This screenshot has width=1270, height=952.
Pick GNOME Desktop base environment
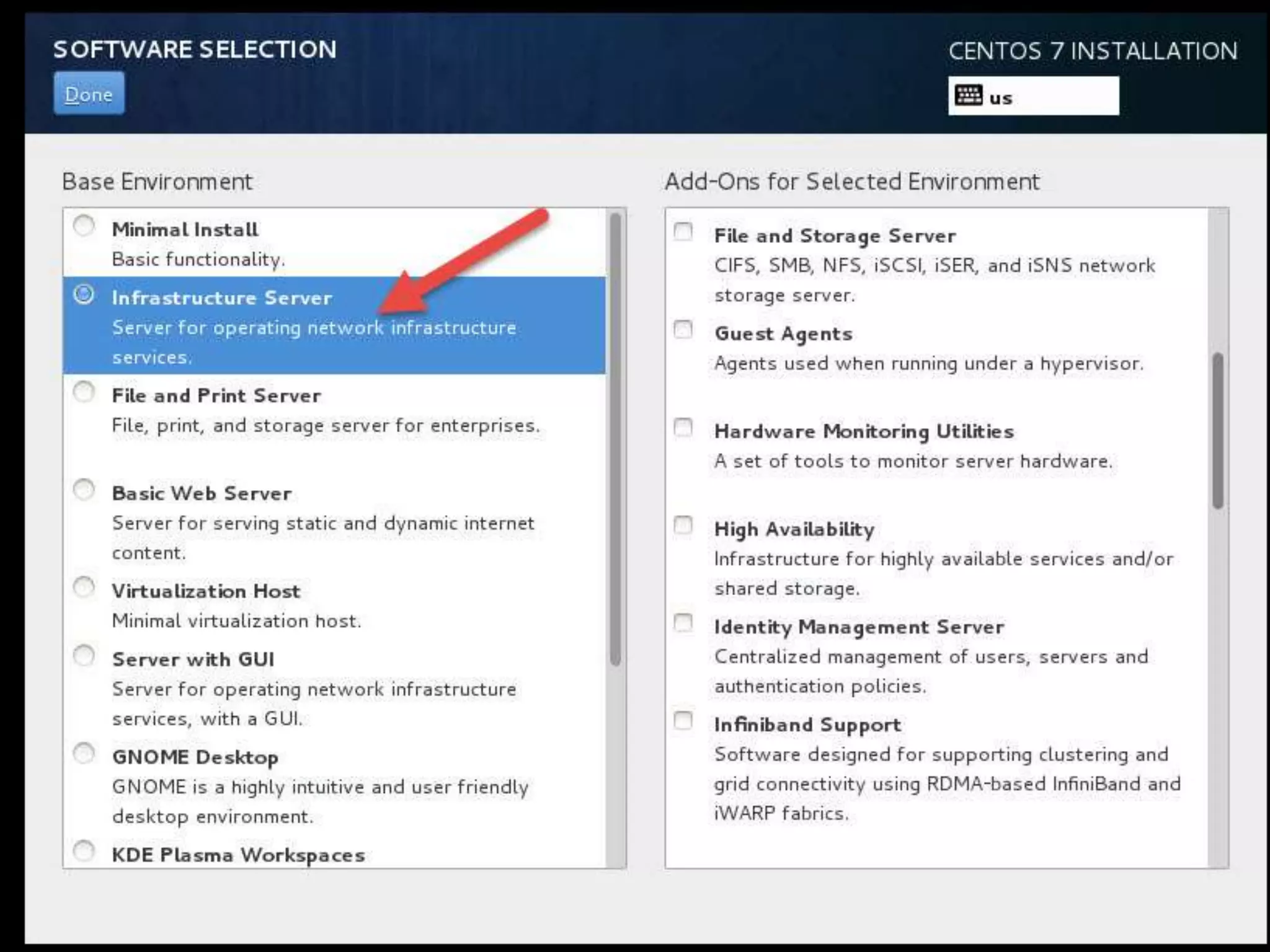[x=84, y=754]
